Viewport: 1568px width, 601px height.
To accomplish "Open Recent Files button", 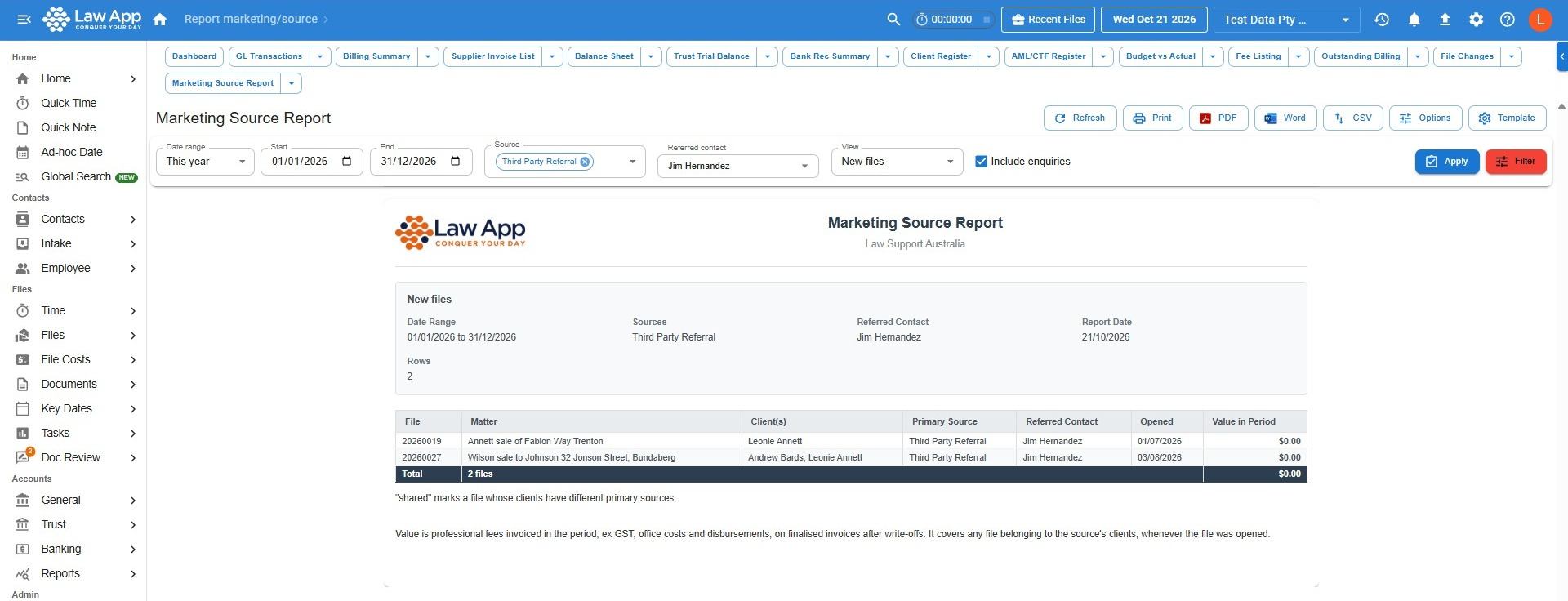I will [1049, 20].
